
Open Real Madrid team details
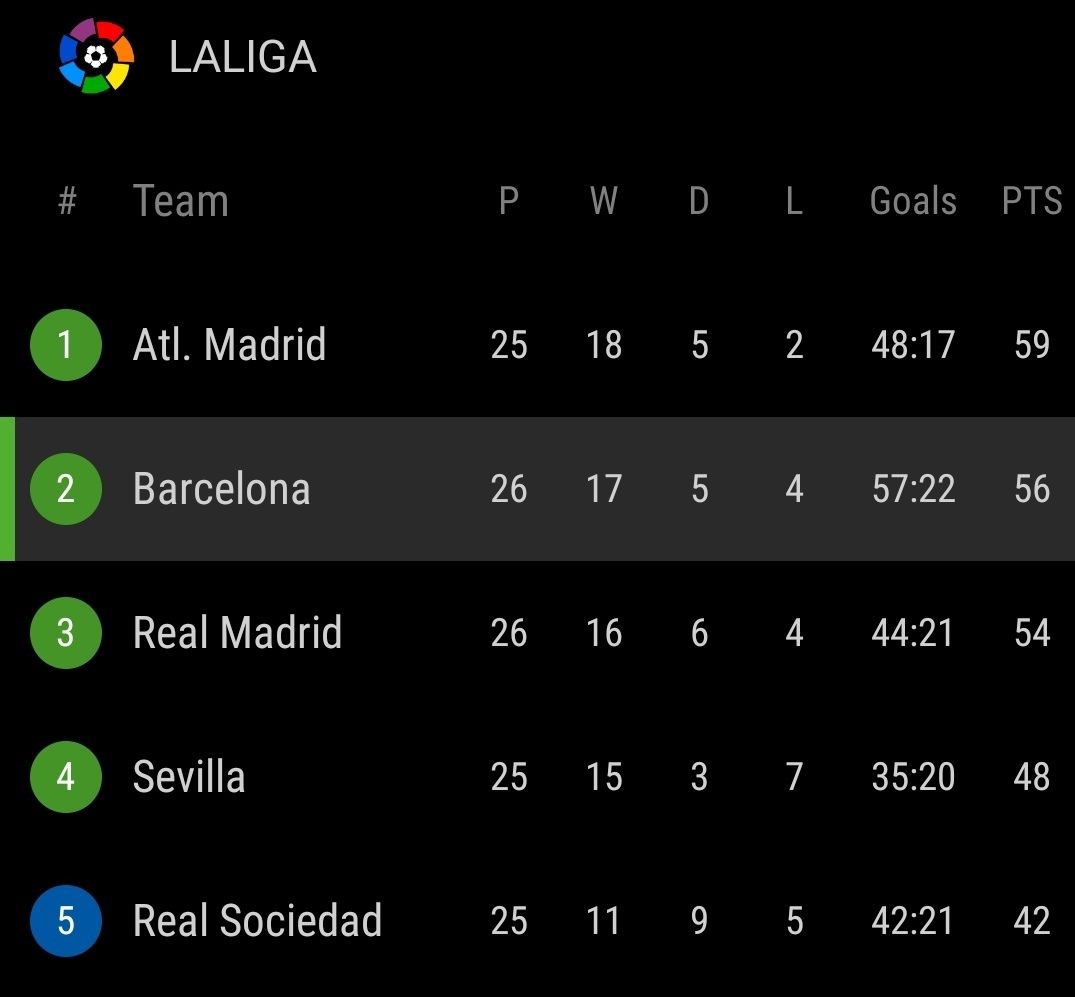237,633
